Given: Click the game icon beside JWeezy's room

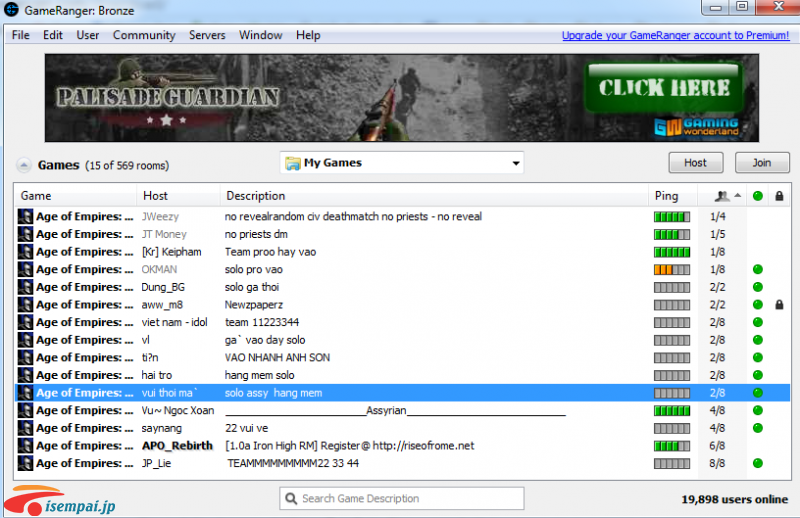Looking at the screenshot, I should (26, 216).
